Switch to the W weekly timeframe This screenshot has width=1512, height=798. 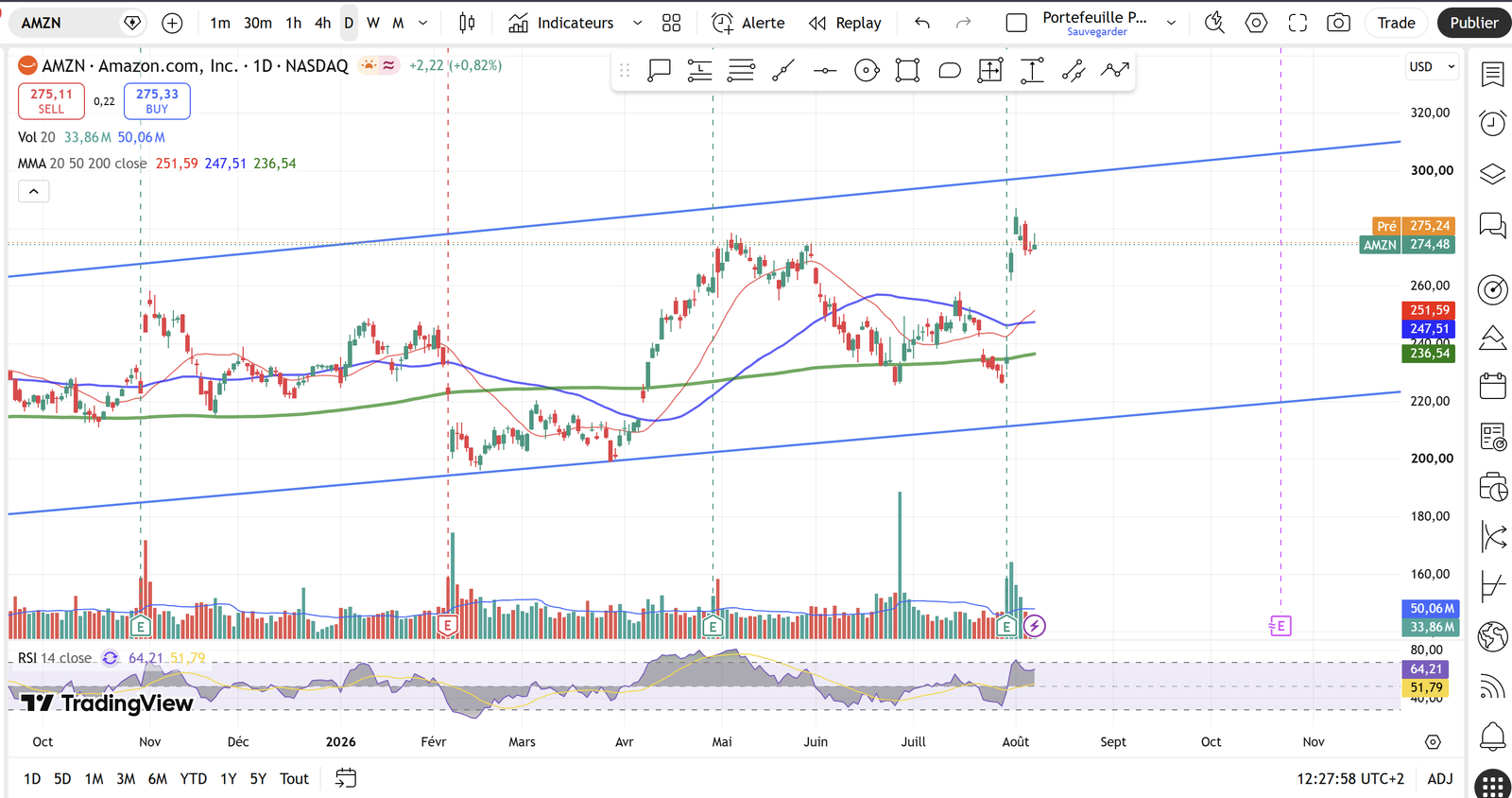[x=373, y=23]
